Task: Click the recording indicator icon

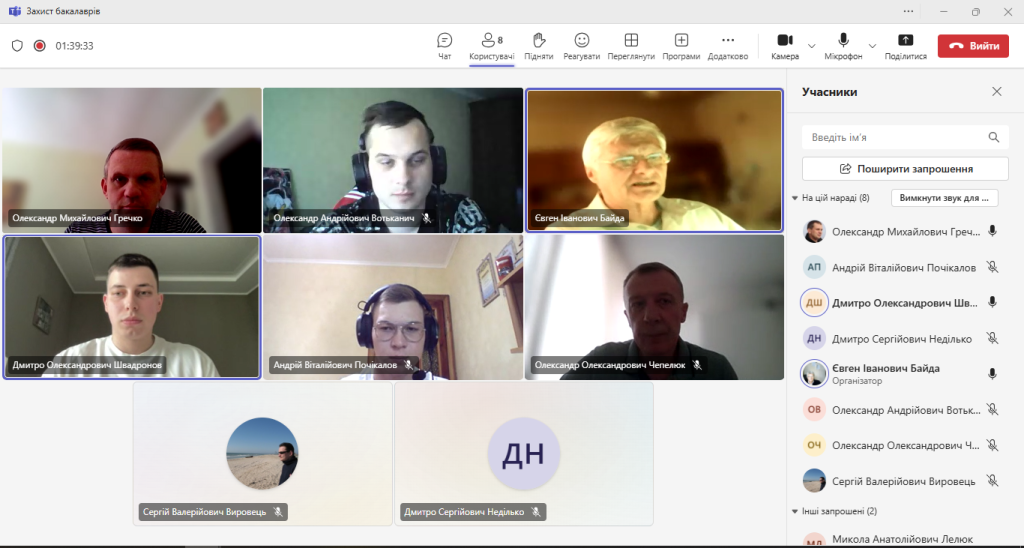Action: [x=40, y=46]
